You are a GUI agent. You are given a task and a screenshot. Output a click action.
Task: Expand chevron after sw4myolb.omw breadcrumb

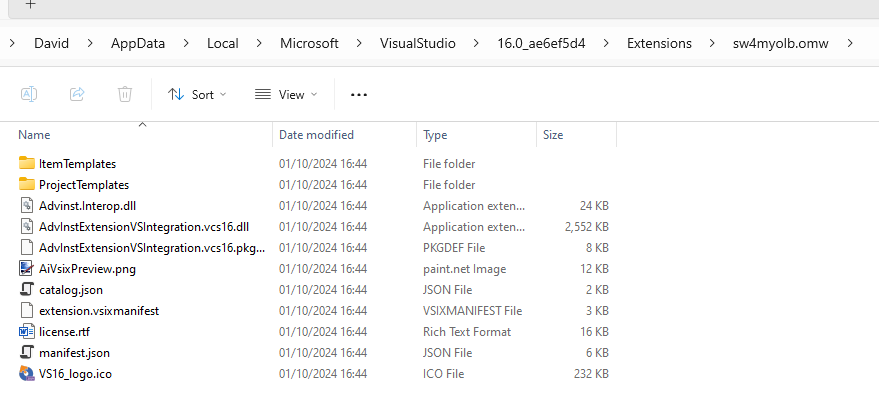(850, 44)
